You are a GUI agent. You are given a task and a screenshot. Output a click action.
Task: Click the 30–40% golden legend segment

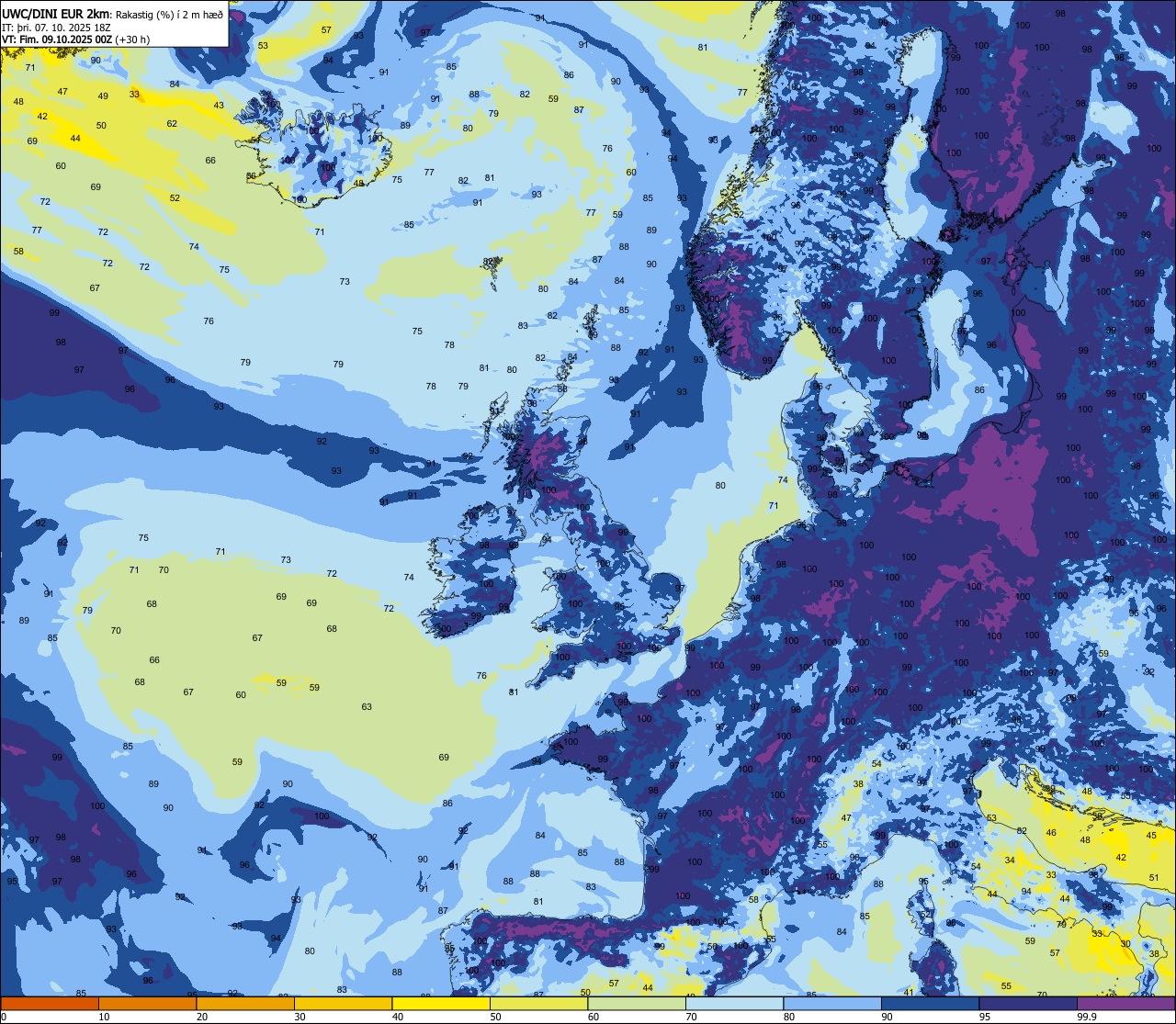click(343, 1003)
